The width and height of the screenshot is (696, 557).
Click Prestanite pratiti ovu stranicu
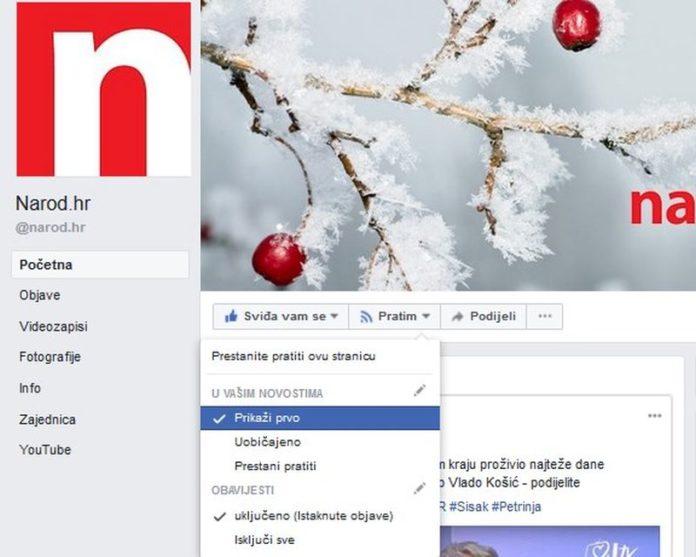tap(293, 356)
